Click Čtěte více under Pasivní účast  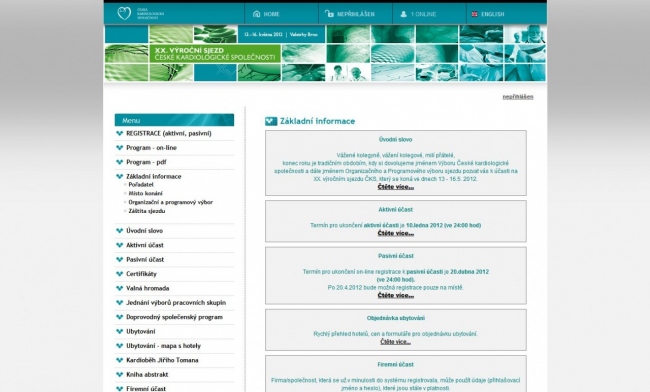click(395, 295)
